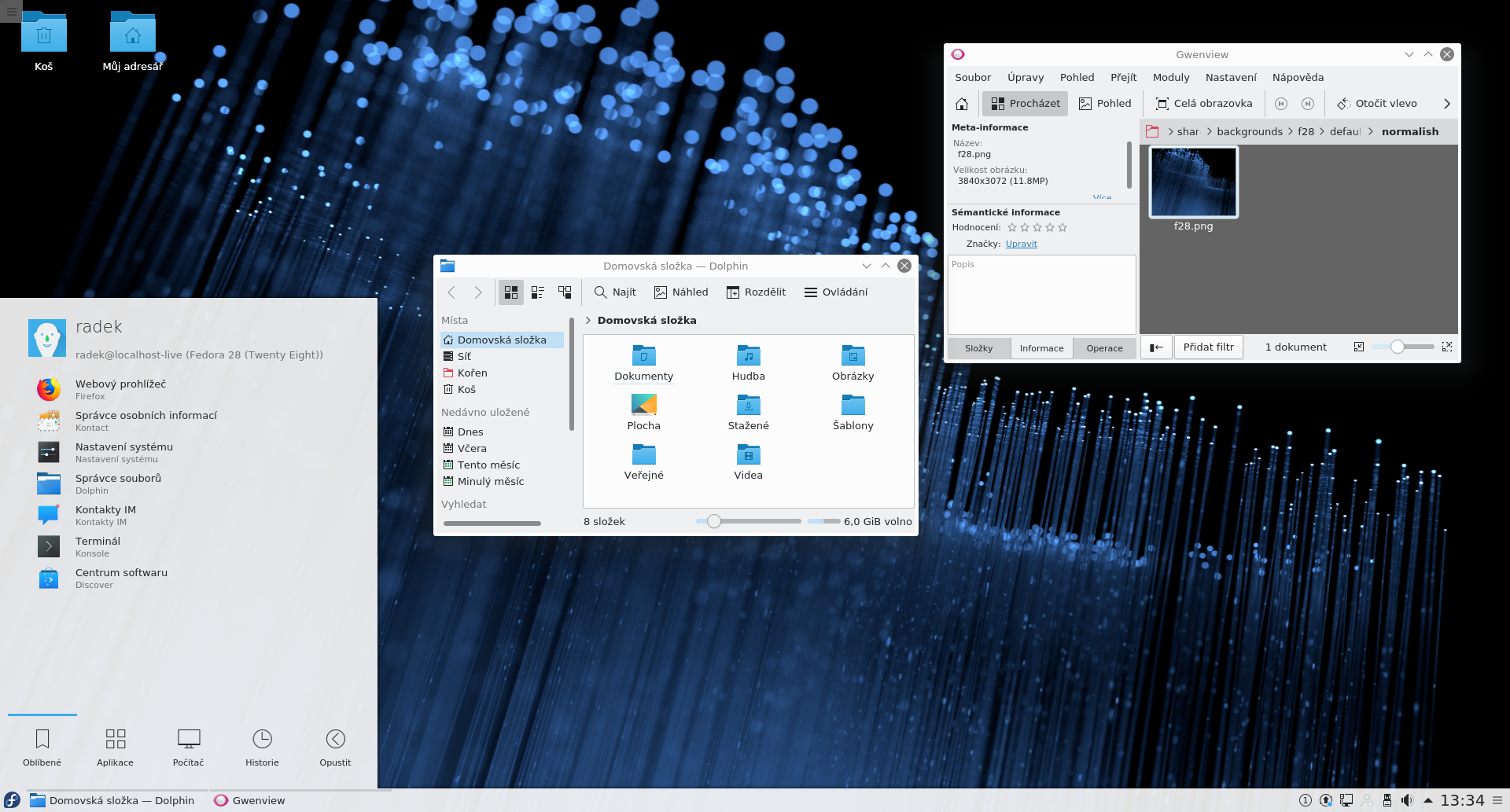This screenshot has width=1510, height=812.
Task: Switch to the Informace sidebar tab
Action: (x=1041, y=348)
